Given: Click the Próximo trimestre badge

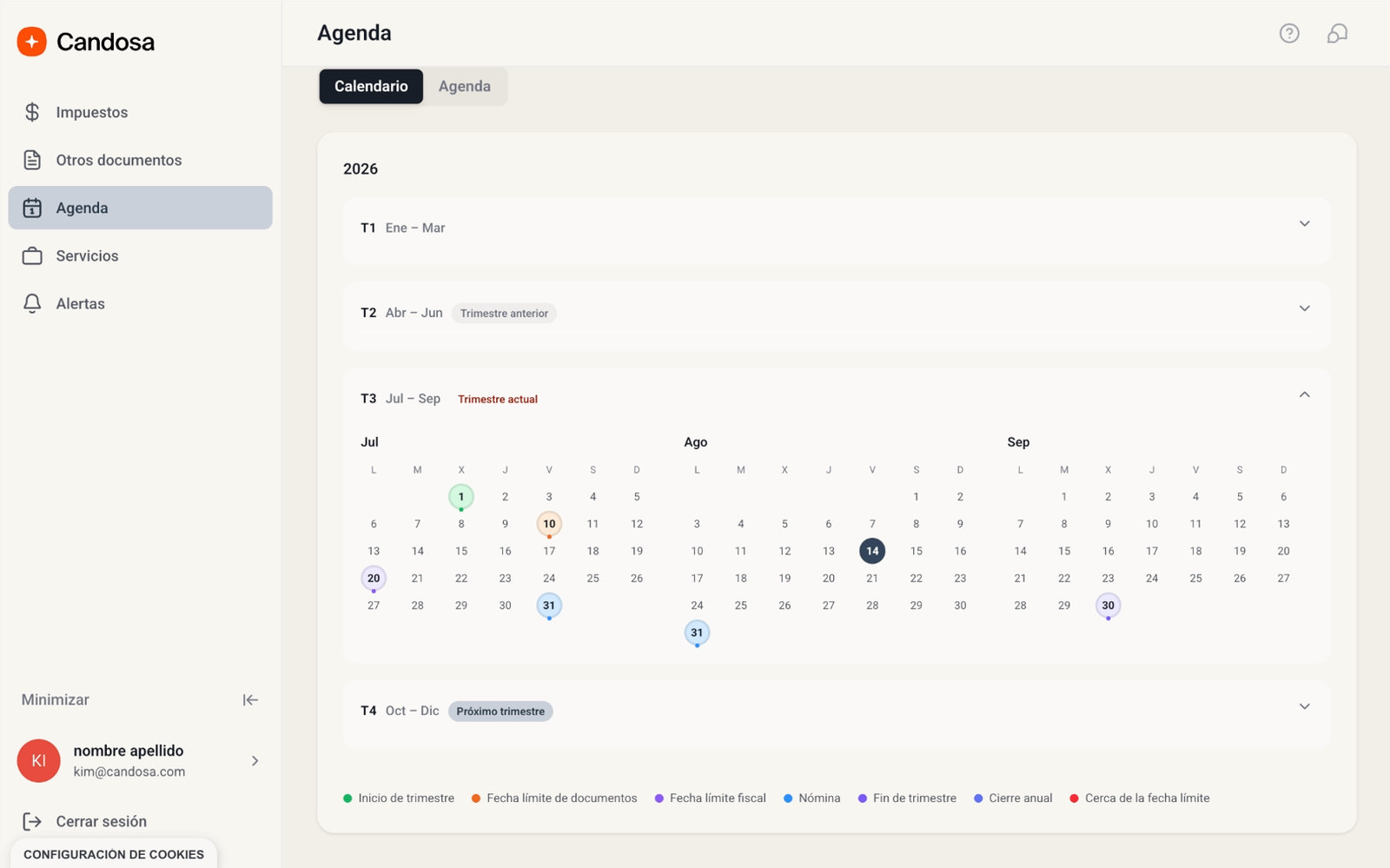Looking at the screenshot, I should 500,711.
